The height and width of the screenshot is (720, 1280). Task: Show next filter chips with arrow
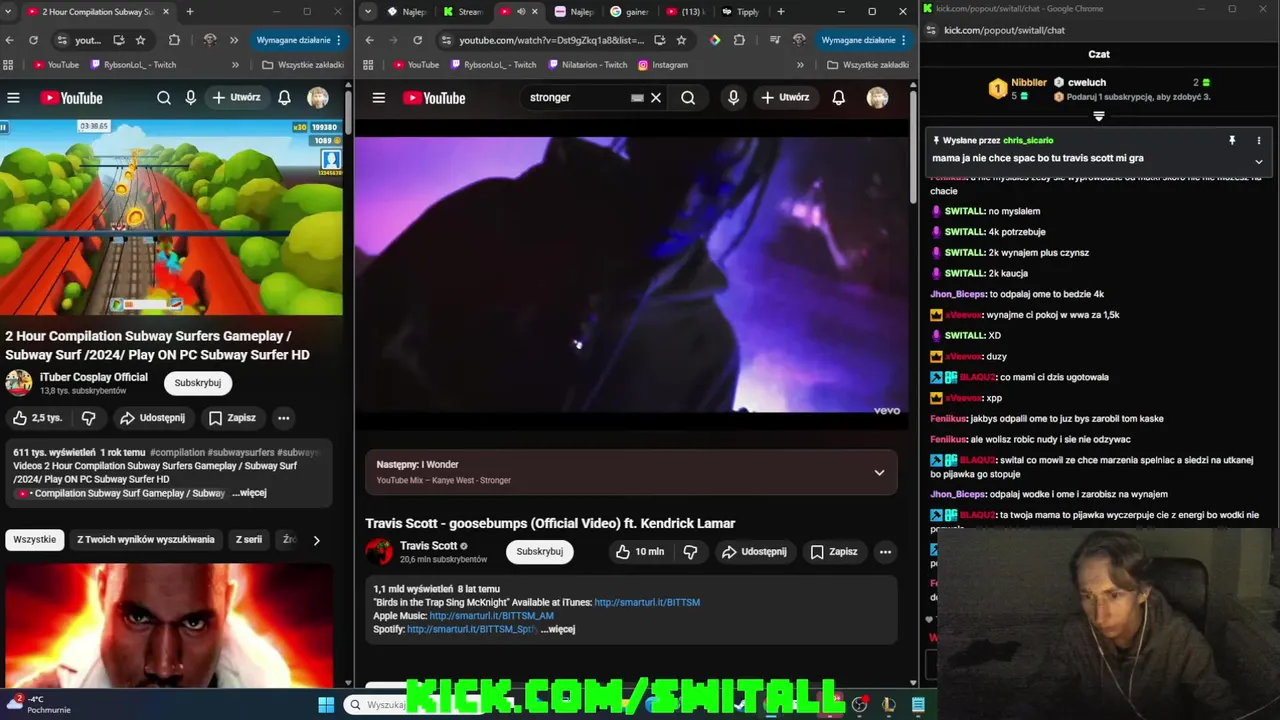(316, 540)
